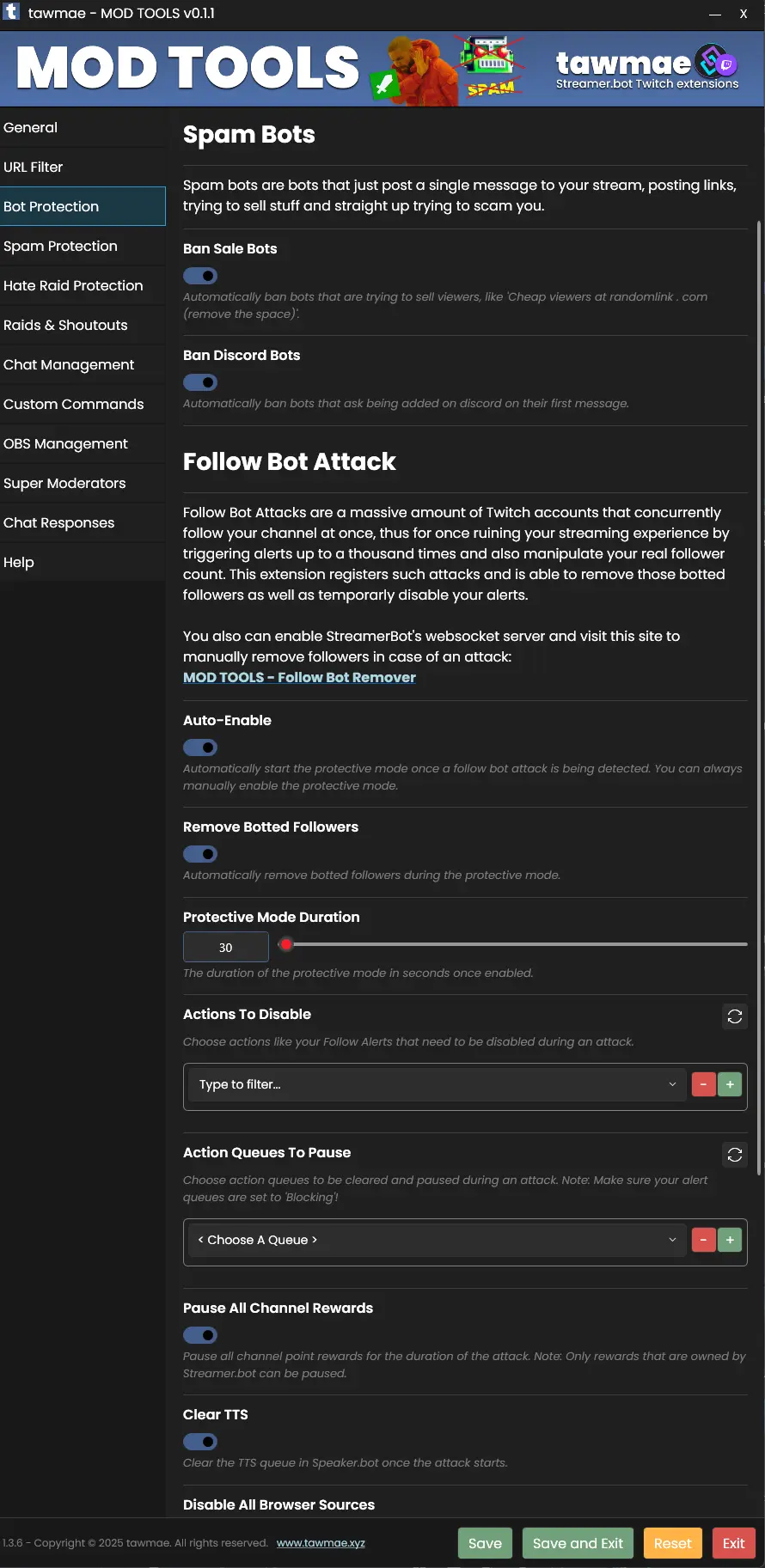Click the Save button

pos(485,1543)
